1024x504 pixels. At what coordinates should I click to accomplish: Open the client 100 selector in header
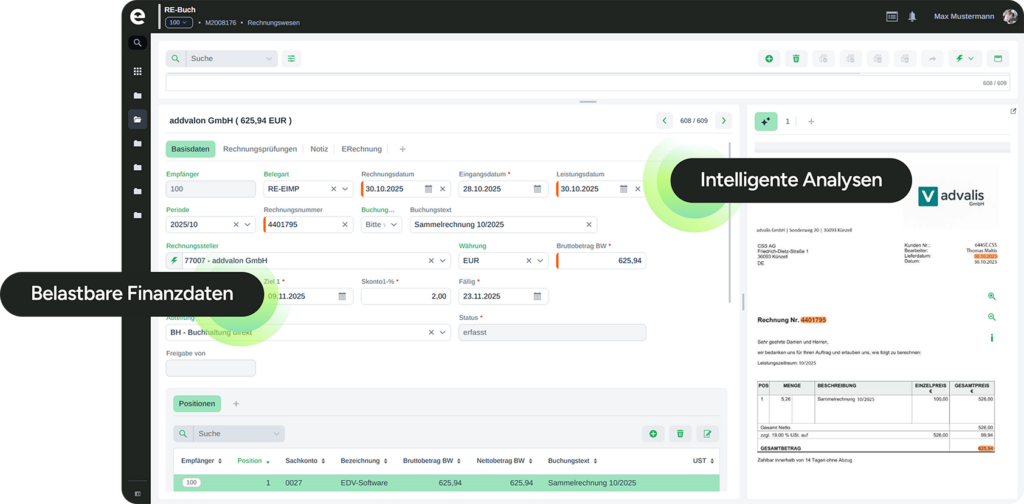(x=179, y=22)
